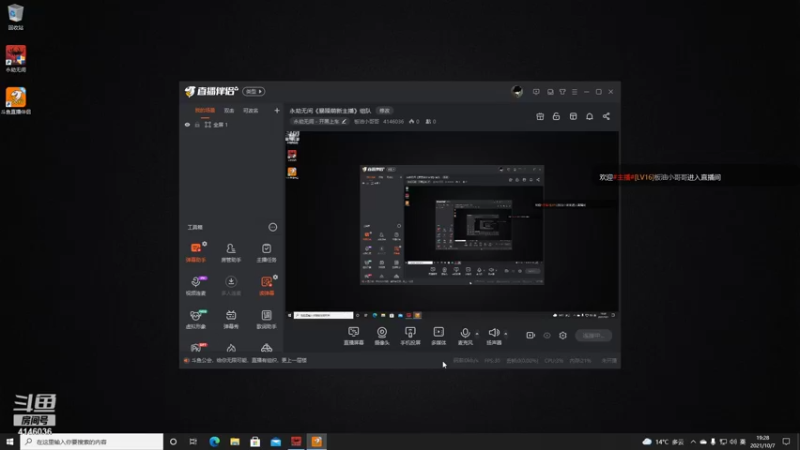
Task: Open Windows Start menu
Action: tap(10, 441)
